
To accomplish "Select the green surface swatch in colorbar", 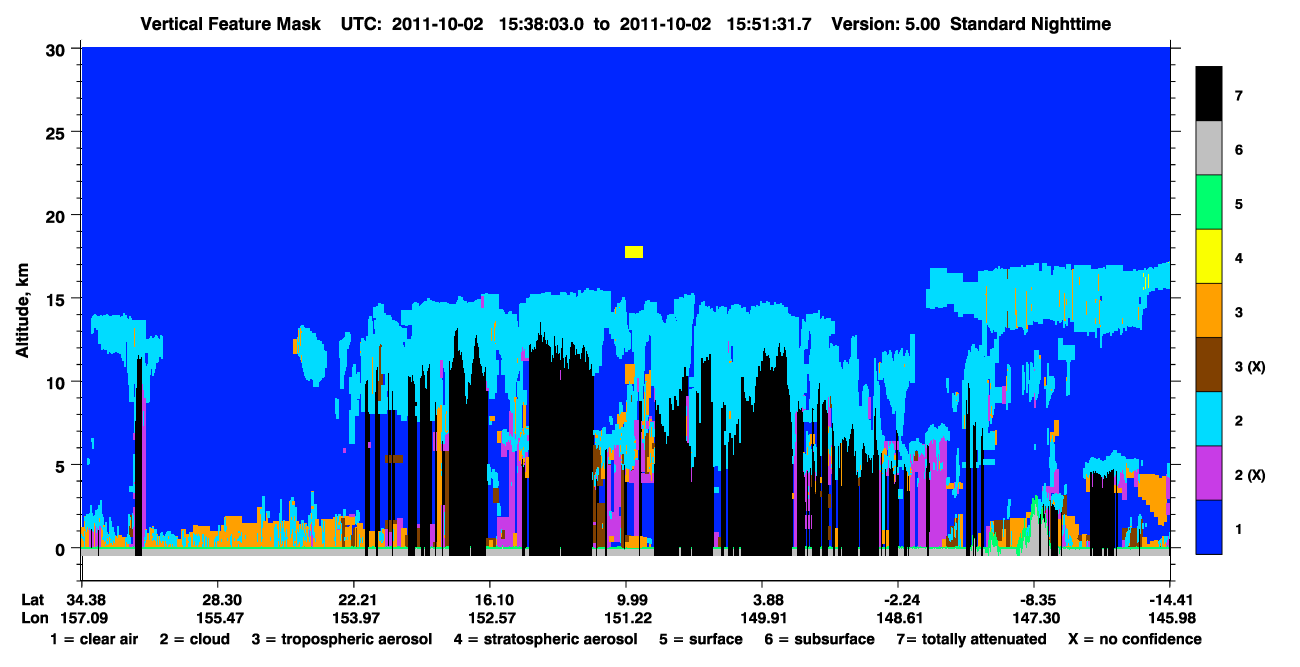I will [1209, 203].
